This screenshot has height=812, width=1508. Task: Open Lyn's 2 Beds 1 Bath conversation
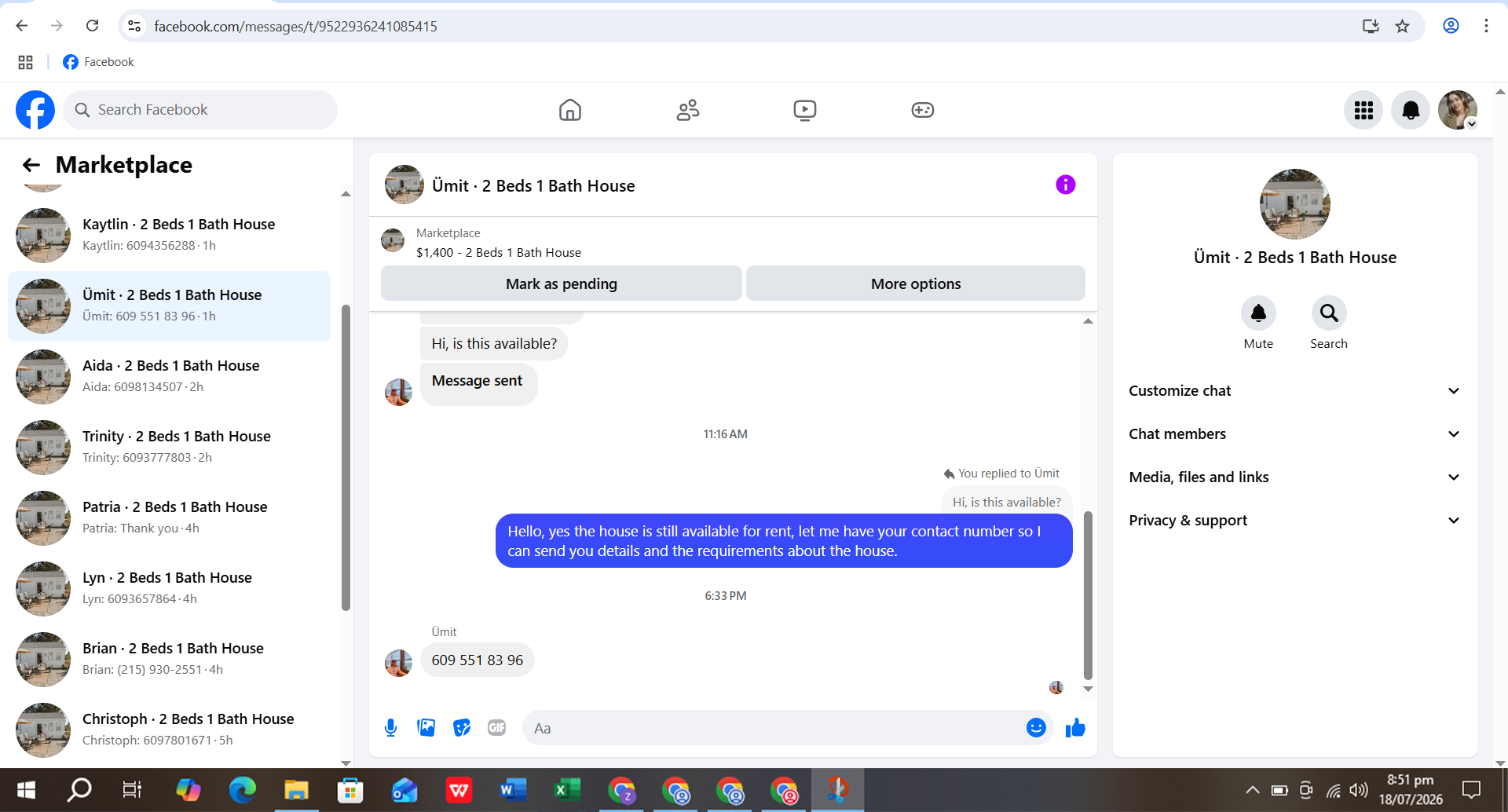tap(169, 589)
